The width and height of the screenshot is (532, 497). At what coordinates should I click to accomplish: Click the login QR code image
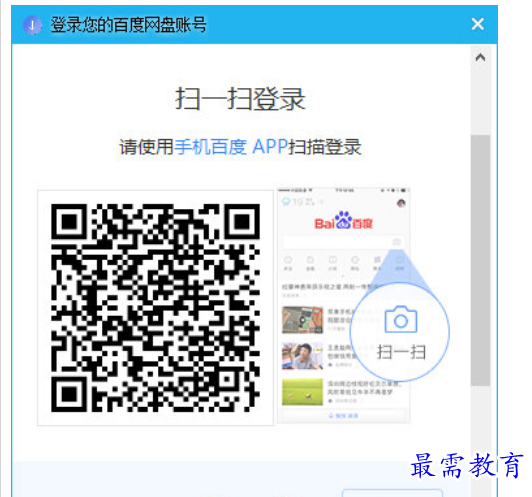(x=155, y=308)
